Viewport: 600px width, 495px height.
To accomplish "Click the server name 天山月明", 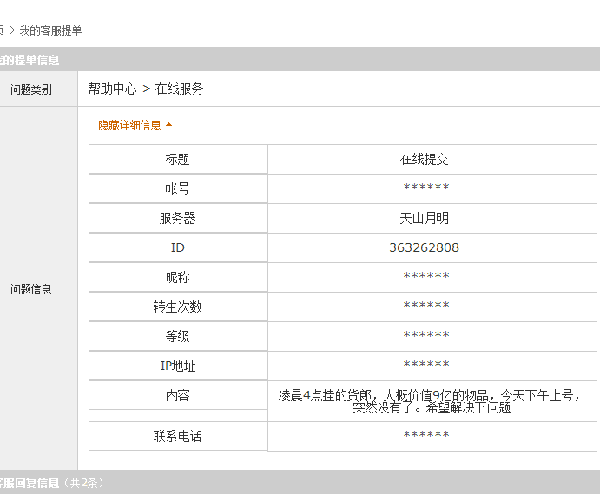I will click(425, 217).
